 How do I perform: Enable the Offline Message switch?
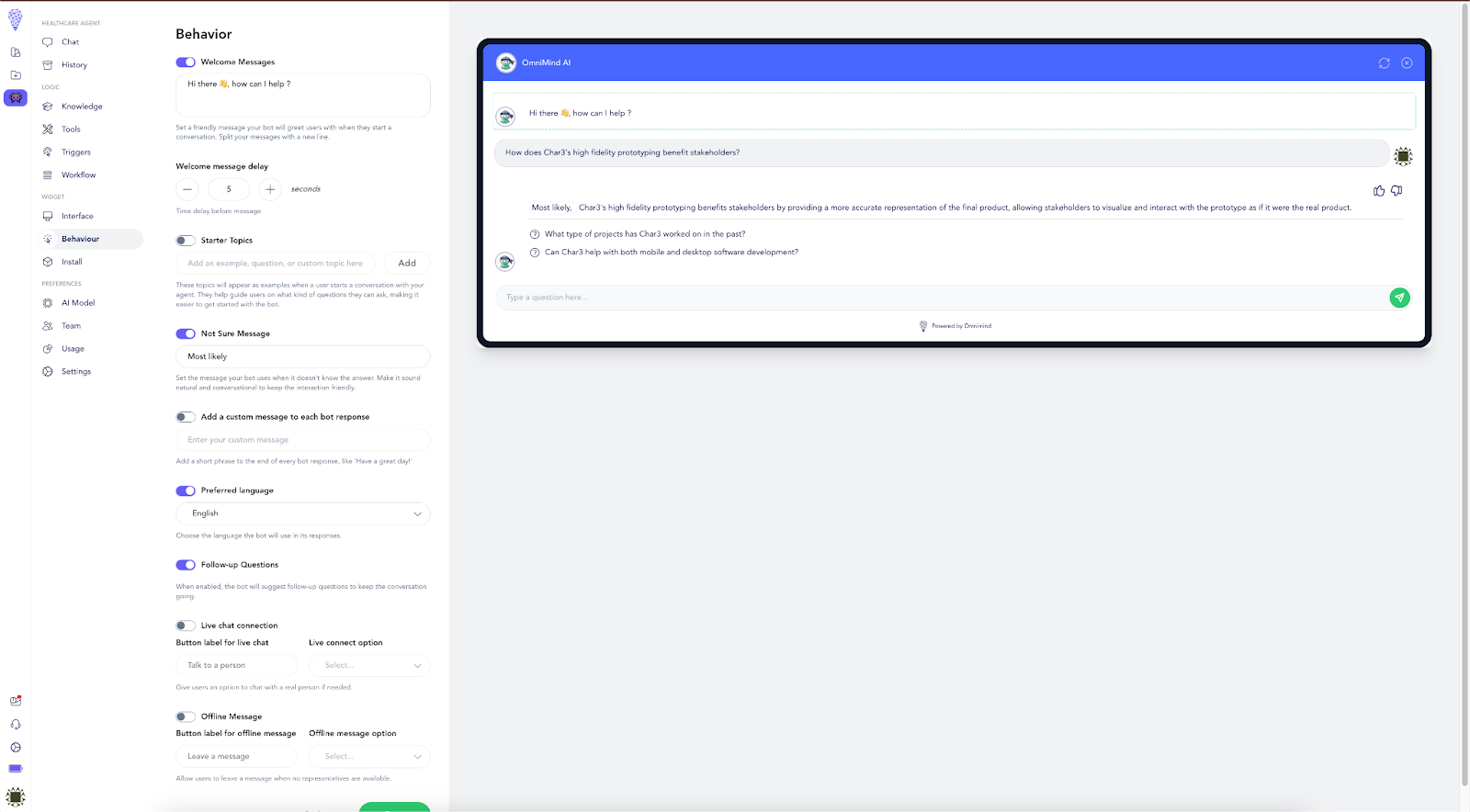[186, 716]
